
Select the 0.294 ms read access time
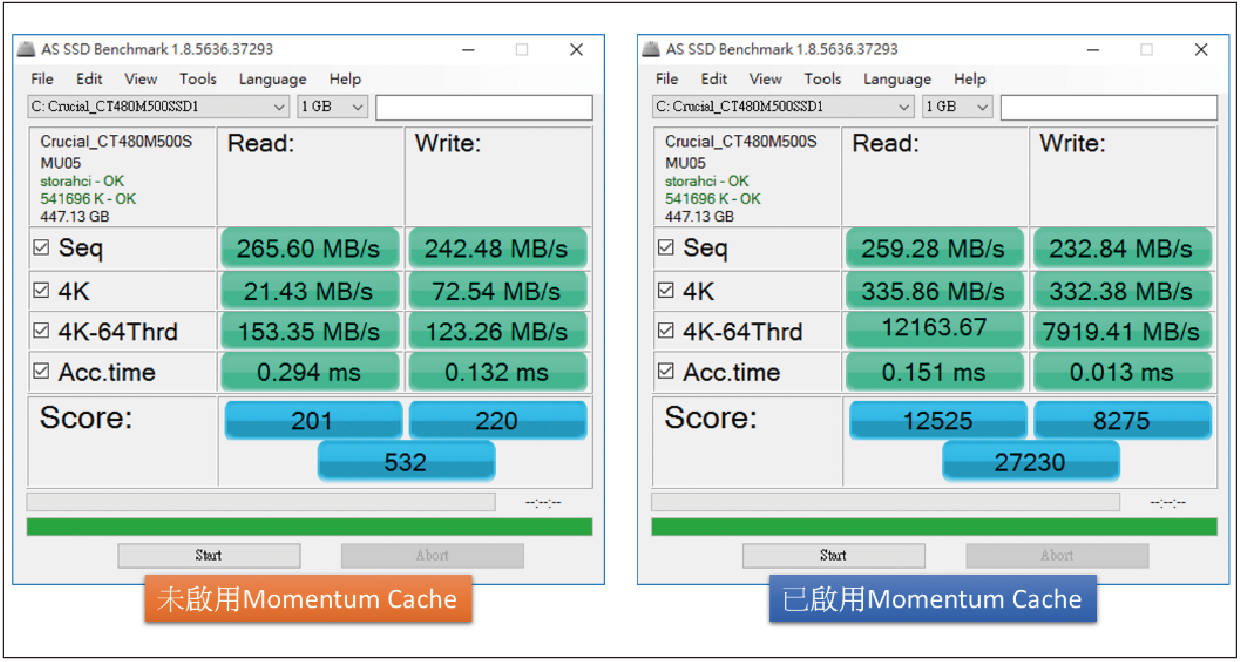pos(310,372)
